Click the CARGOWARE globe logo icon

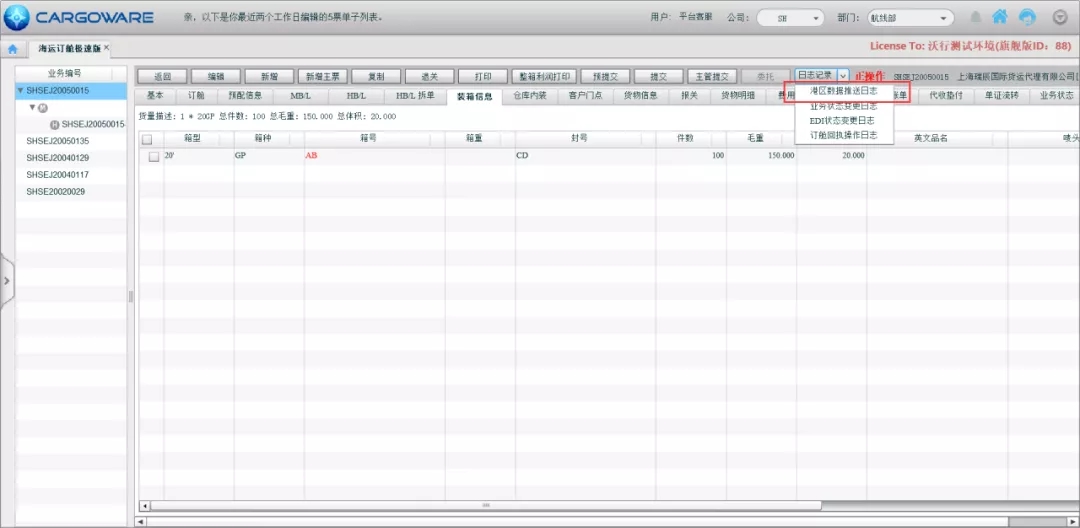pyautogui.click(x=17, y=17)
